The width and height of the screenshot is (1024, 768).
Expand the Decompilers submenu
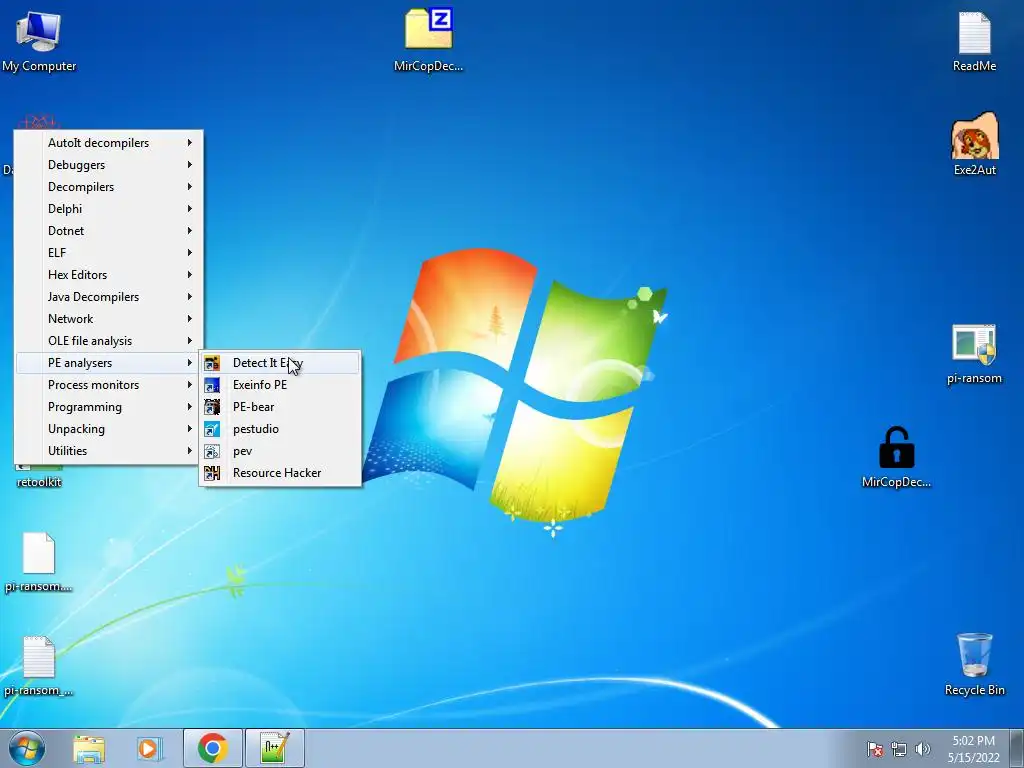108,187
